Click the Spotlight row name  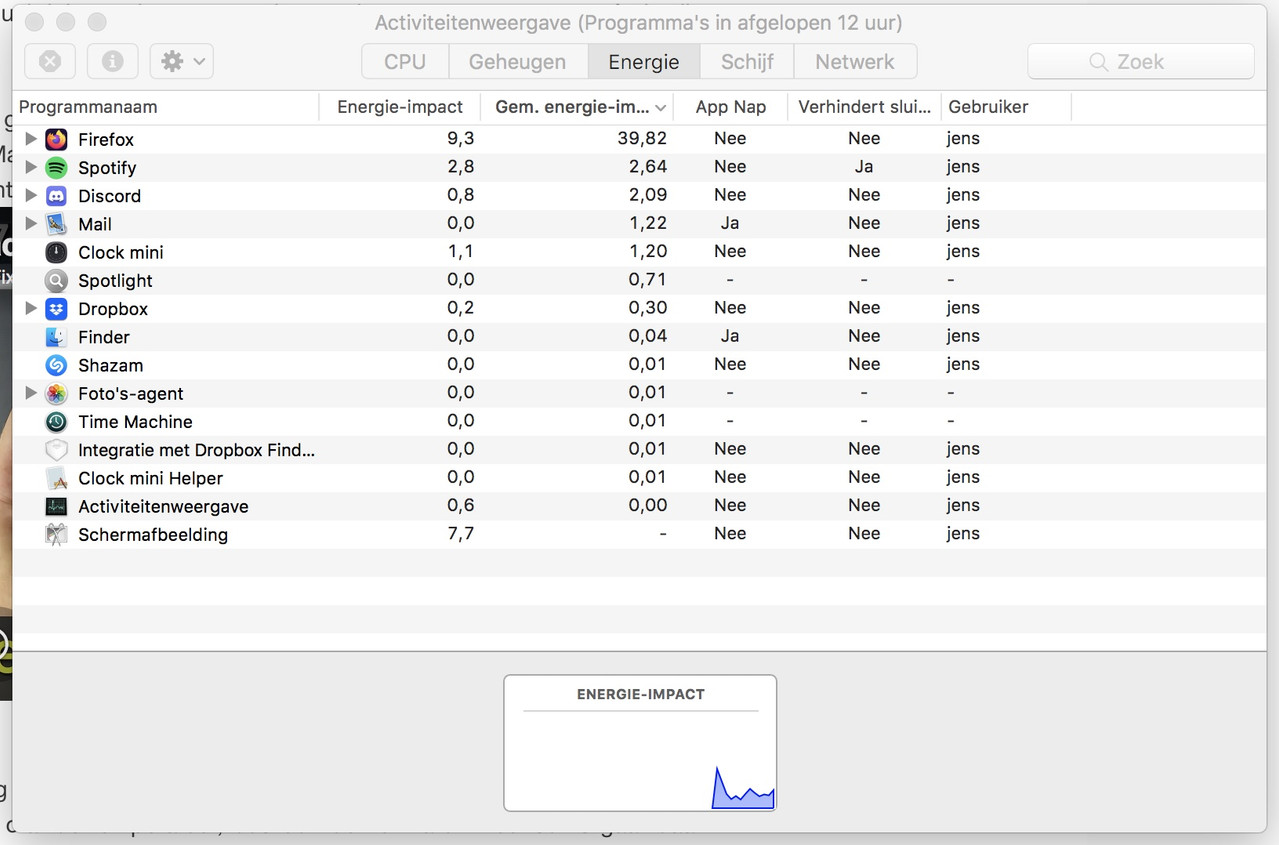[115, 280]
